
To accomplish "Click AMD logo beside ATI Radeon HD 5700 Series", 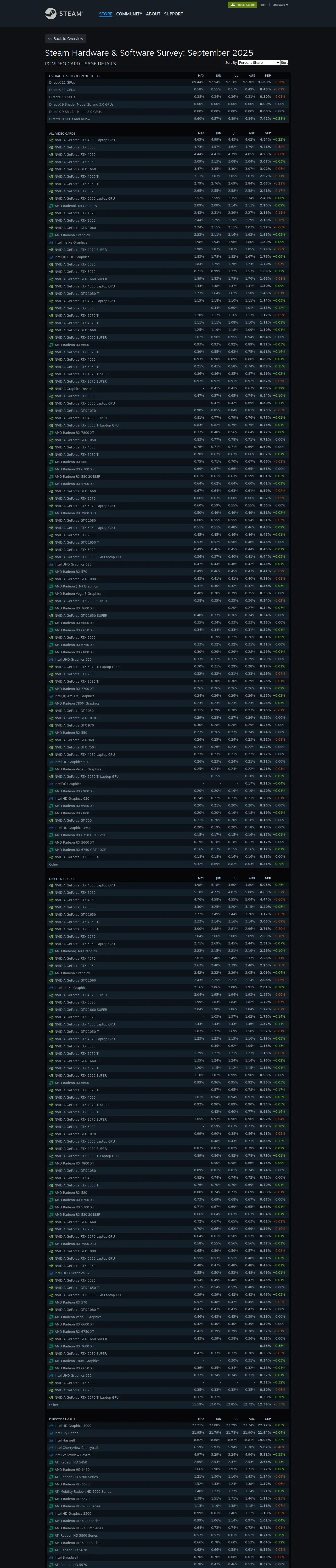I will (x=51, y=1477).
